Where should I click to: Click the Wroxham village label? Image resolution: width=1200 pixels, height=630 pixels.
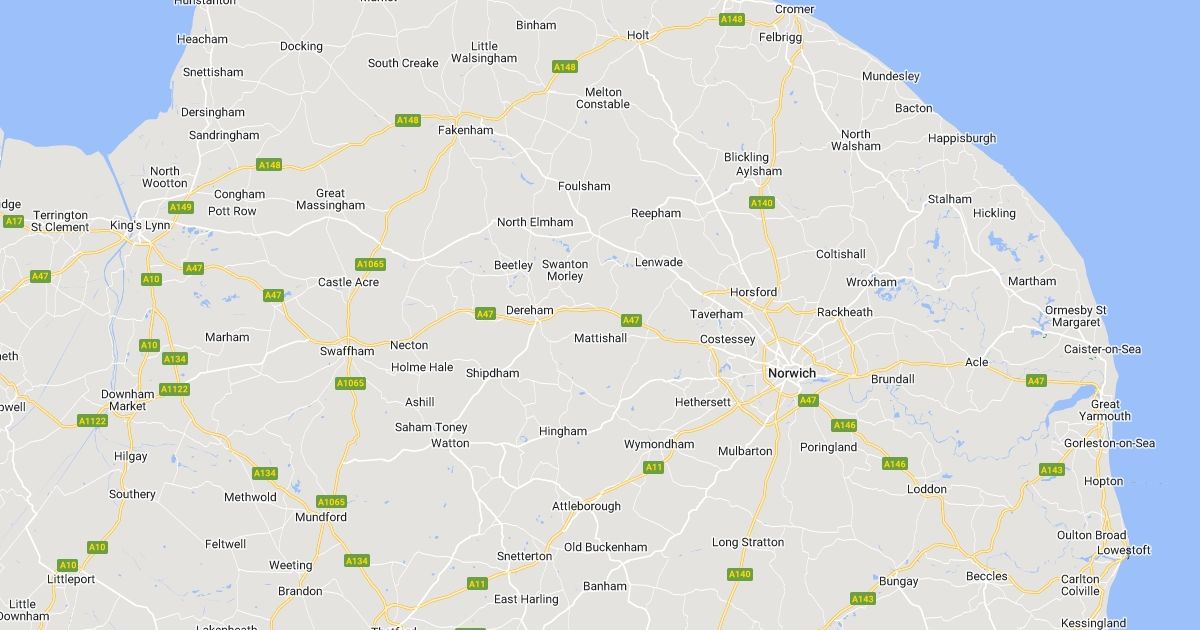coord(871,282)
